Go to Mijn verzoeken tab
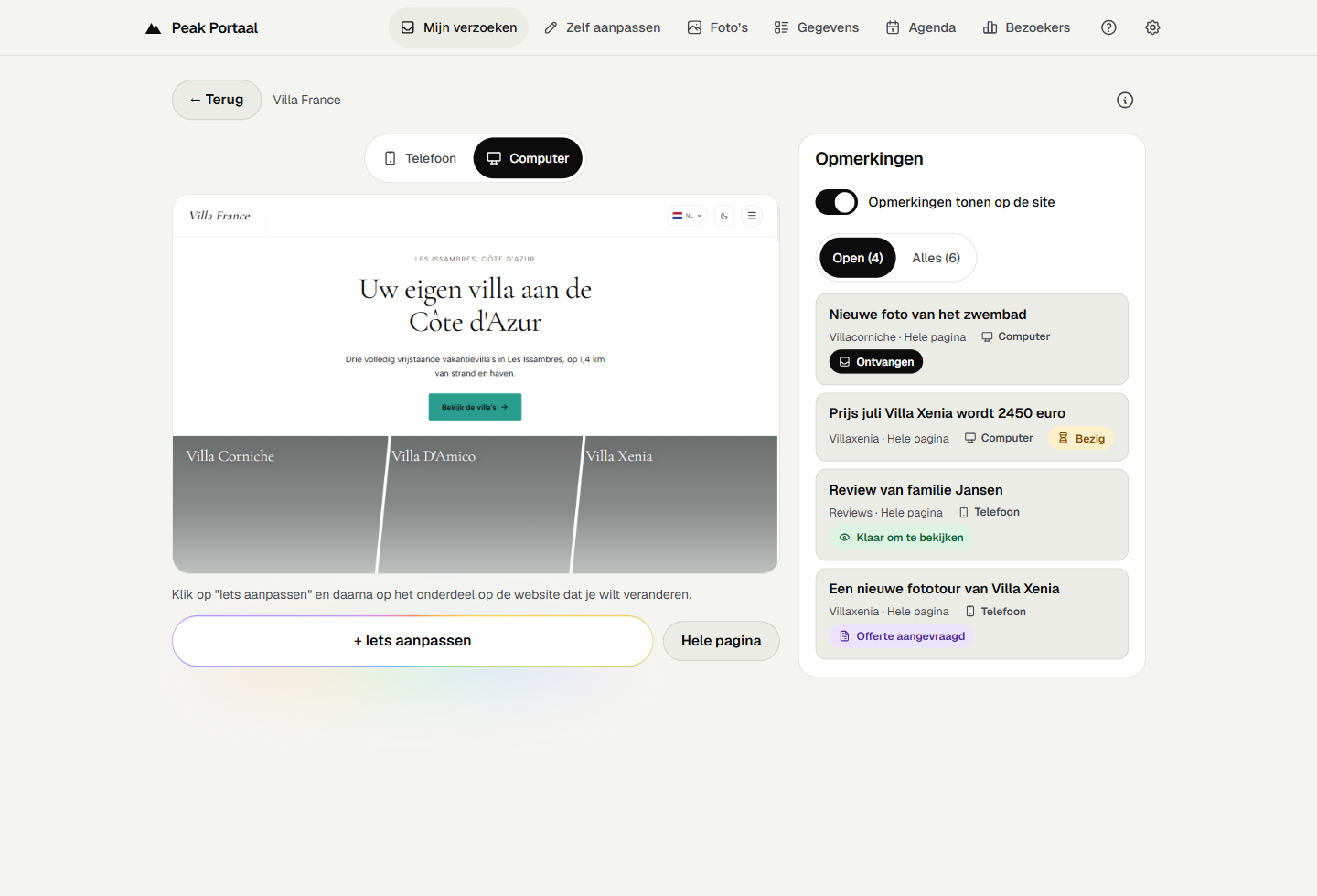 458,27
